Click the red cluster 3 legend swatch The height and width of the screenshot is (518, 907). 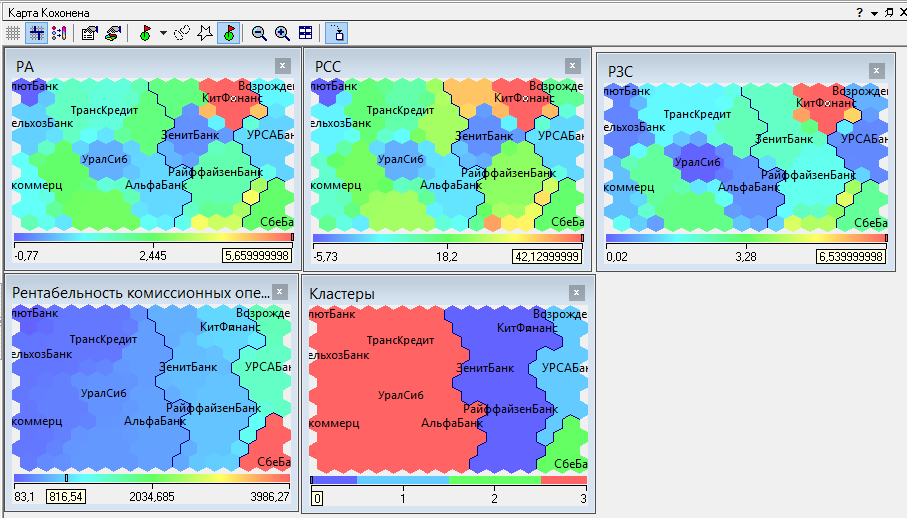[x=564, y=480]
